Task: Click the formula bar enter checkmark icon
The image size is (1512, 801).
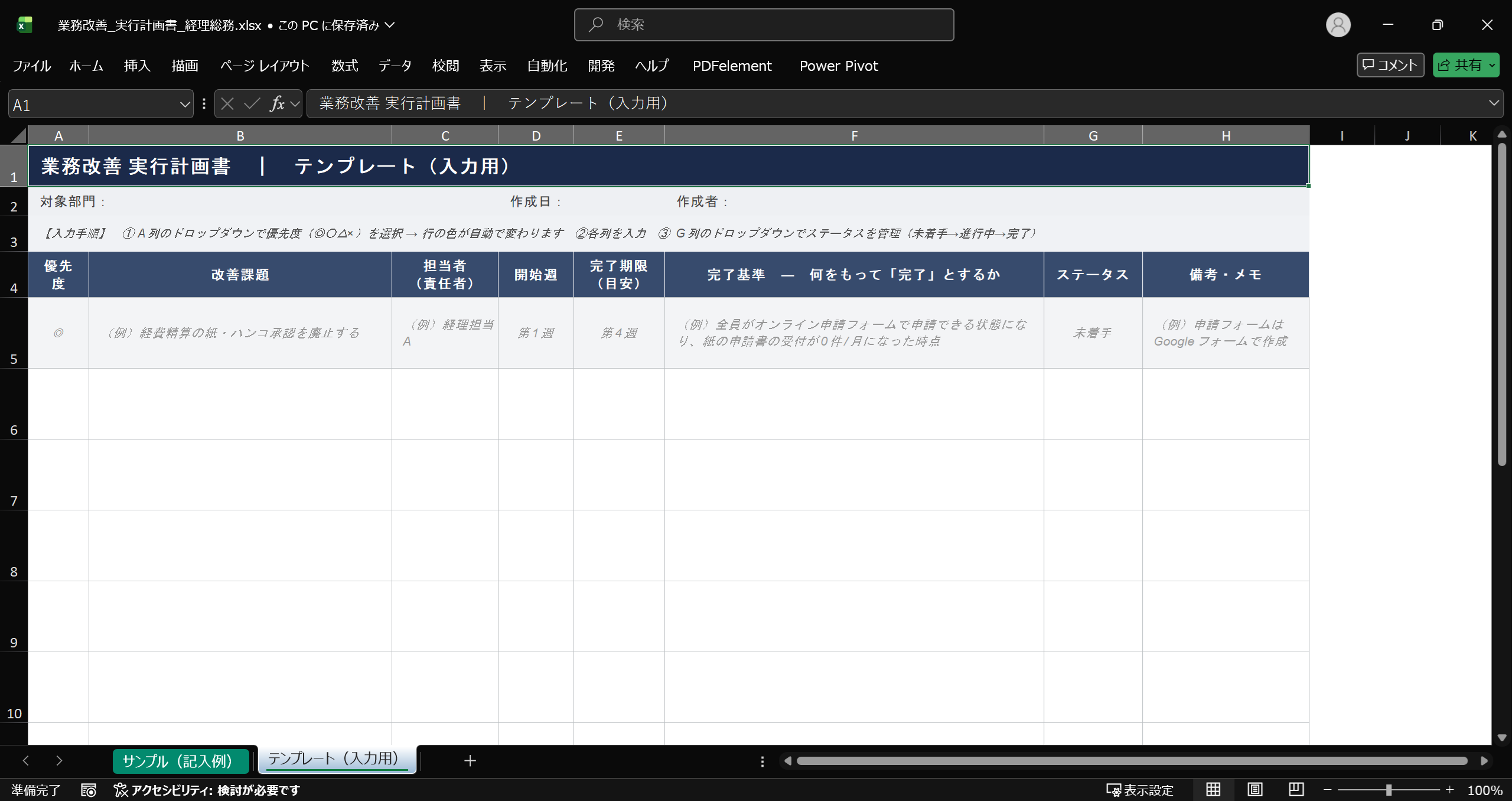Action: click(252, 104)
